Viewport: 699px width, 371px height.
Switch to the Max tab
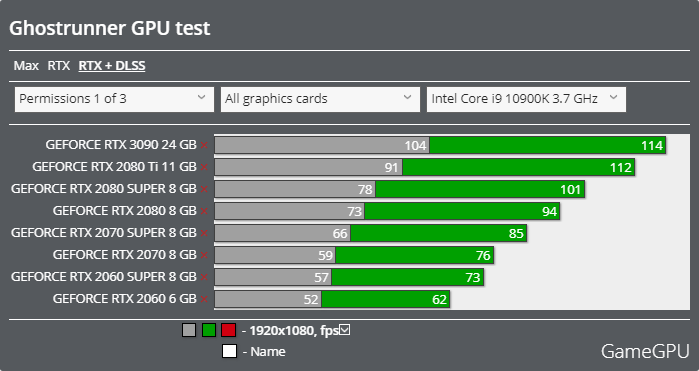click(x=26, y=66)
